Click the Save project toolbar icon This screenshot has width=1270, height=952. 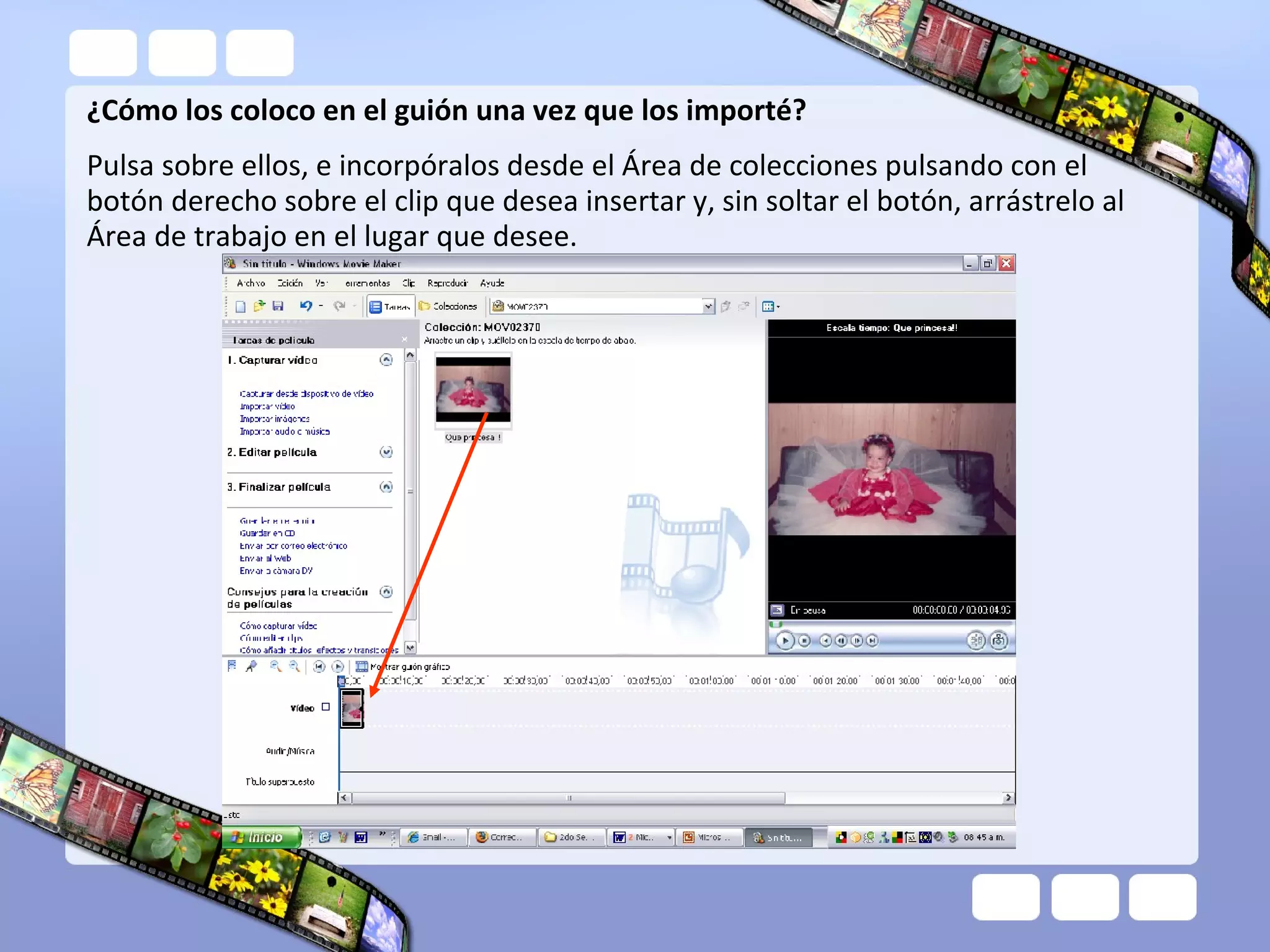tap(278, 306)
